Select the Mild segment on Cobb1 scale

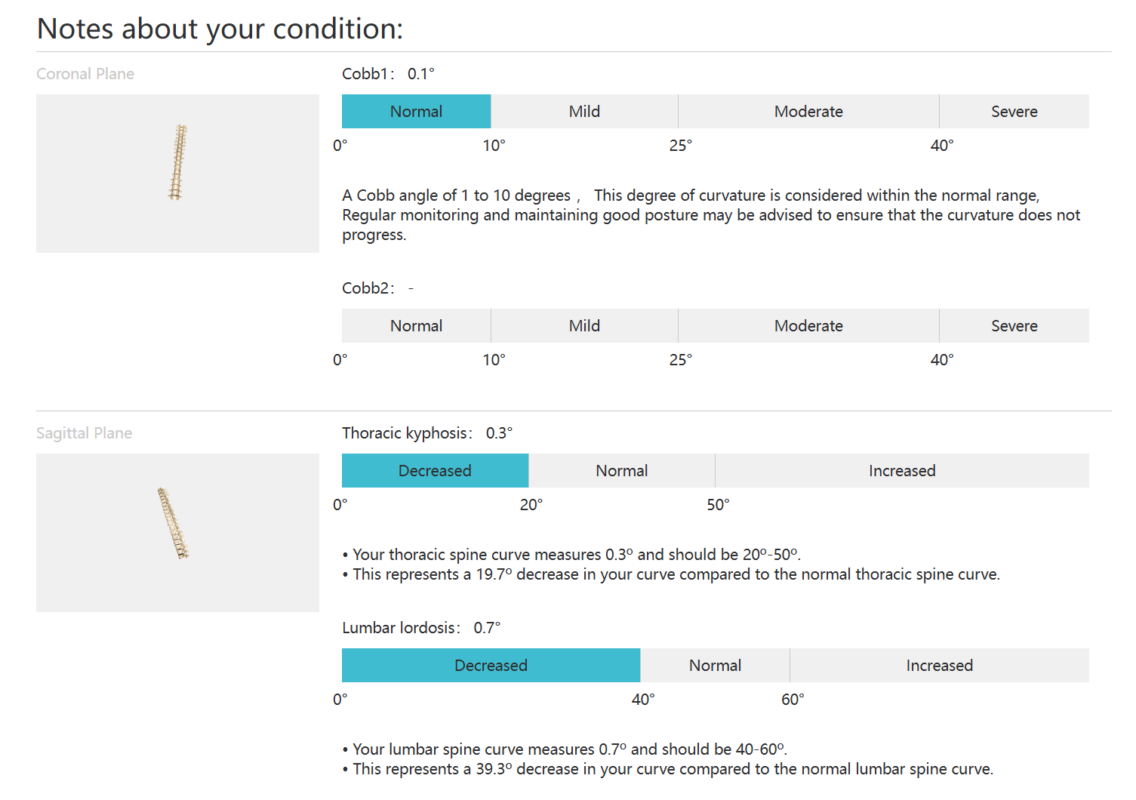click(x=585, y=112)
